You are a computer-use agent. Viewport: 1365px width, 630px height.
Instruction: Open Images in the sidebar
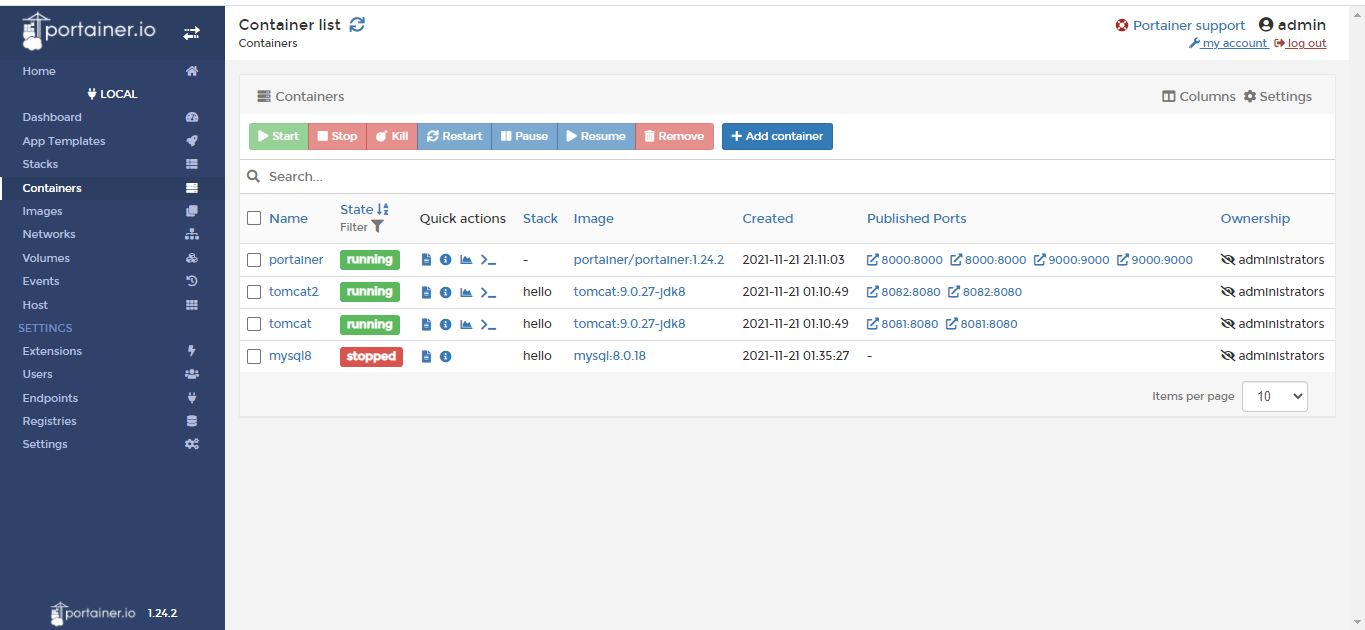(112, 211)
